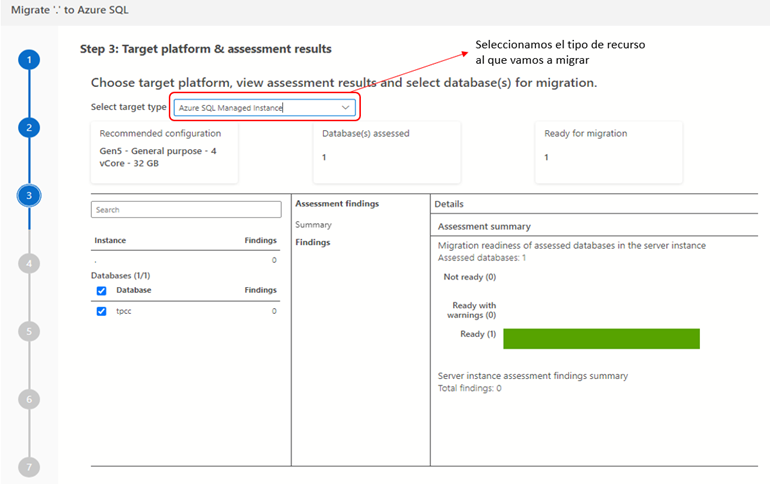Open the Select target type dropdown
This screenshot has width=770, height=484.
coord(265,108)
